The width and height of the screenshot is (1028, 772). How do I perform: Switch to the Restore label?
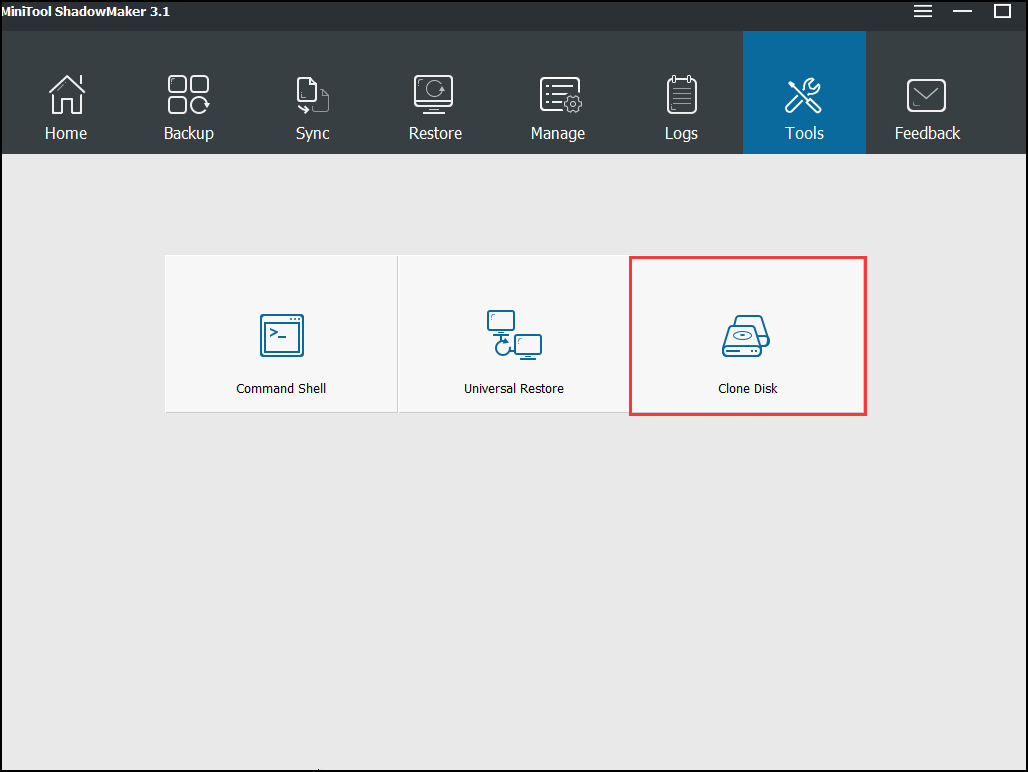point(435,133)
